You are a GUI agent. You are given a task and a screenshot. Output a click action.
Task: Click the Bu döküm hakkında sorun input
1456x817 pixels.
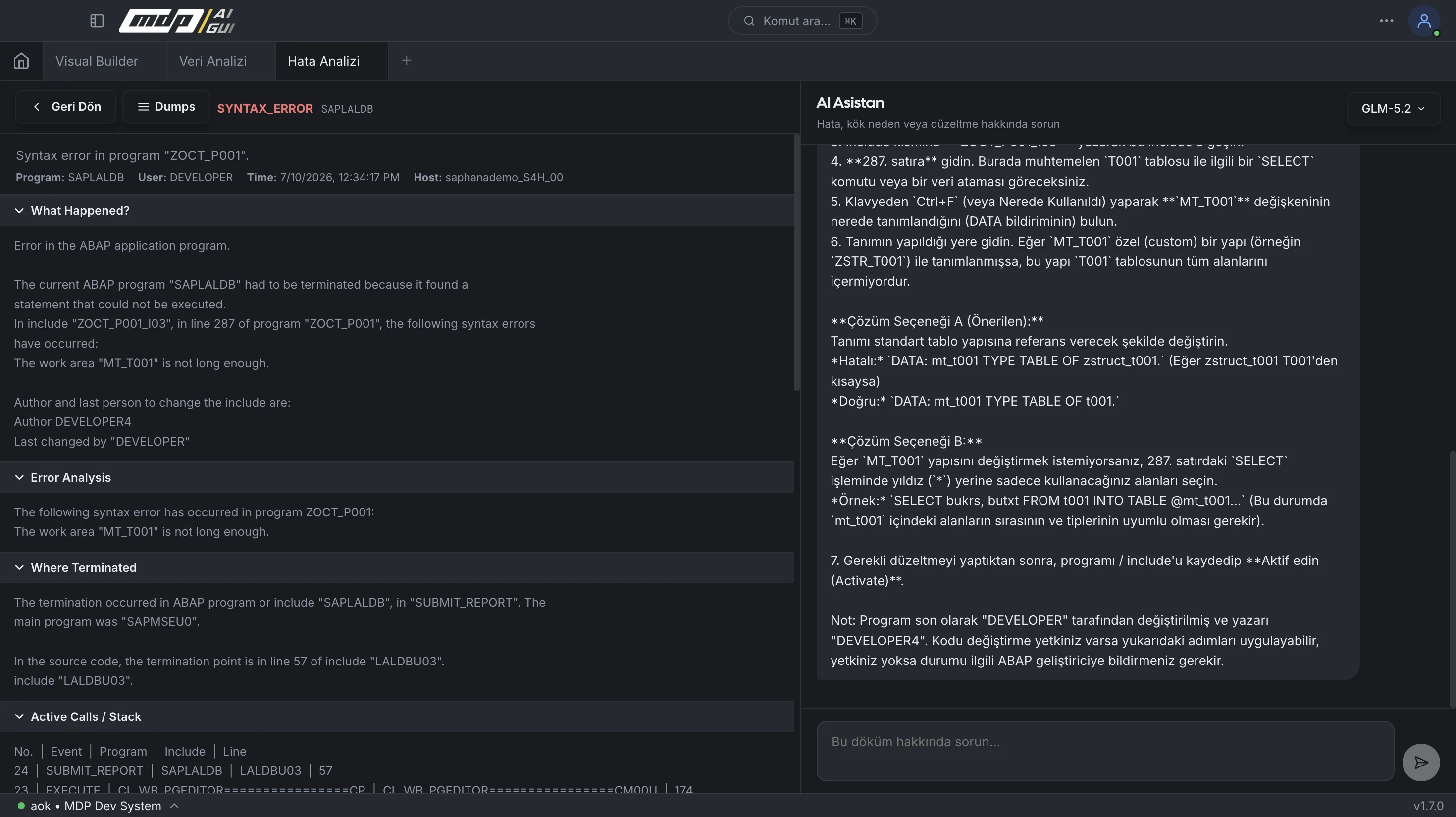(1105, 751)
